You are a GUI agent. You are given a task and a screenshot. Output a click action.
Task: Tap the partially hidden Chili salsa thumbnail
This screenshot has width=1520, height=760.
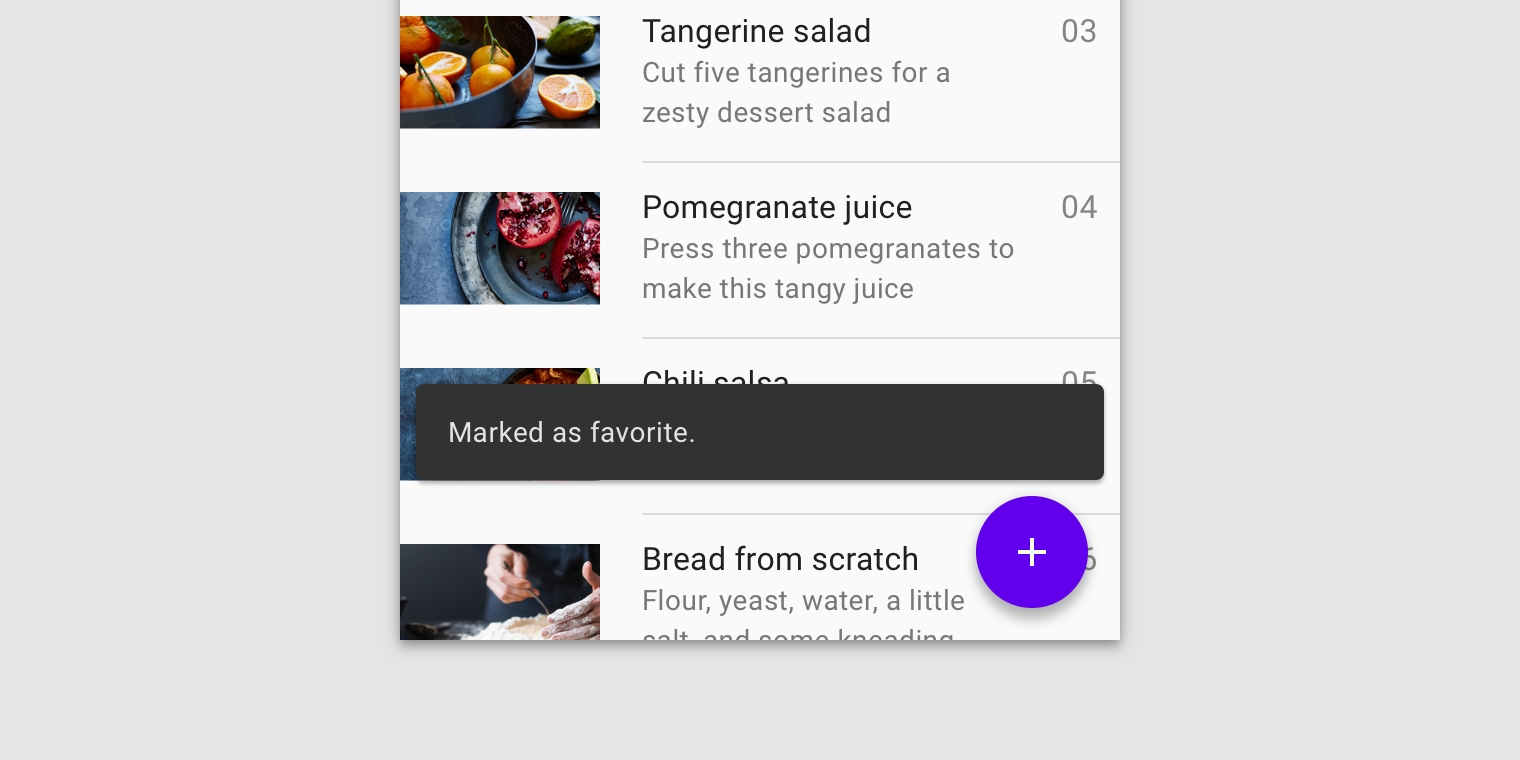(x=499, y=376)
